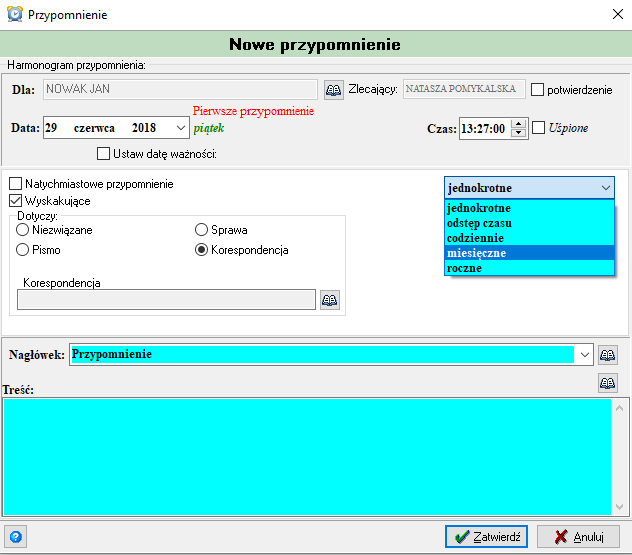Choose miesięczne from the list
Screen dimensions: 632x555
click(x=529, y=253)
